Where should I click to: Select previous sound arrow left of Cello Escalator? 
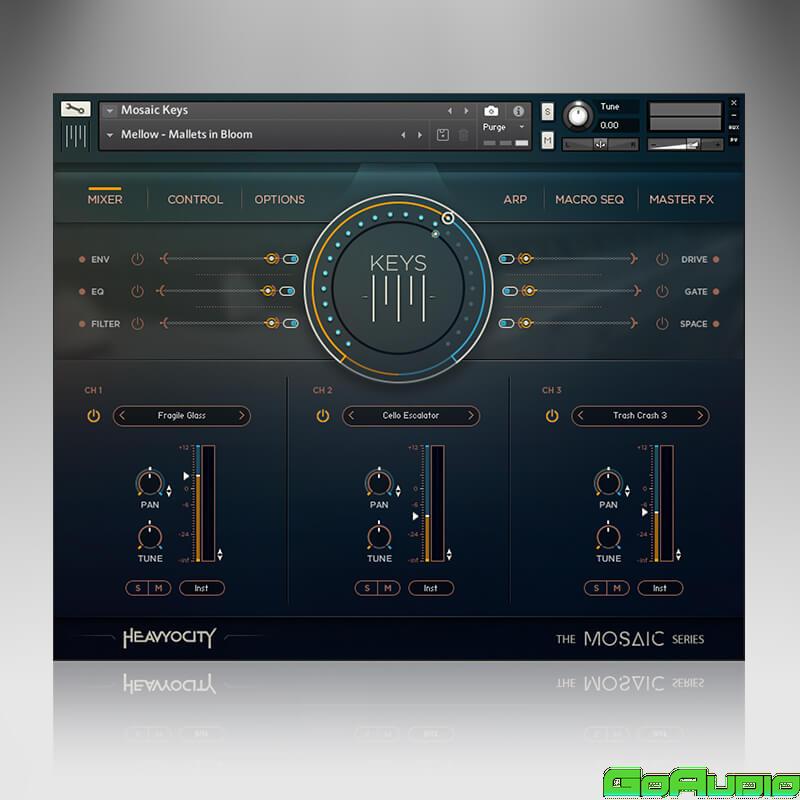click(x=351, y=415)
